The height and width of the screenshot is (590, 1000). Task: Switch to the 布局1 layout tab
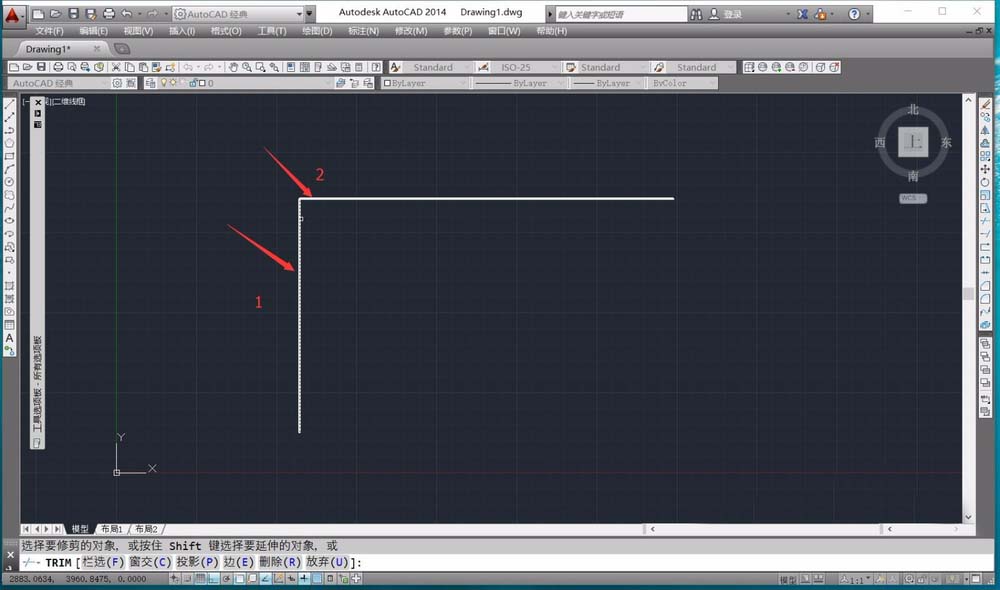tap(112, 529)
